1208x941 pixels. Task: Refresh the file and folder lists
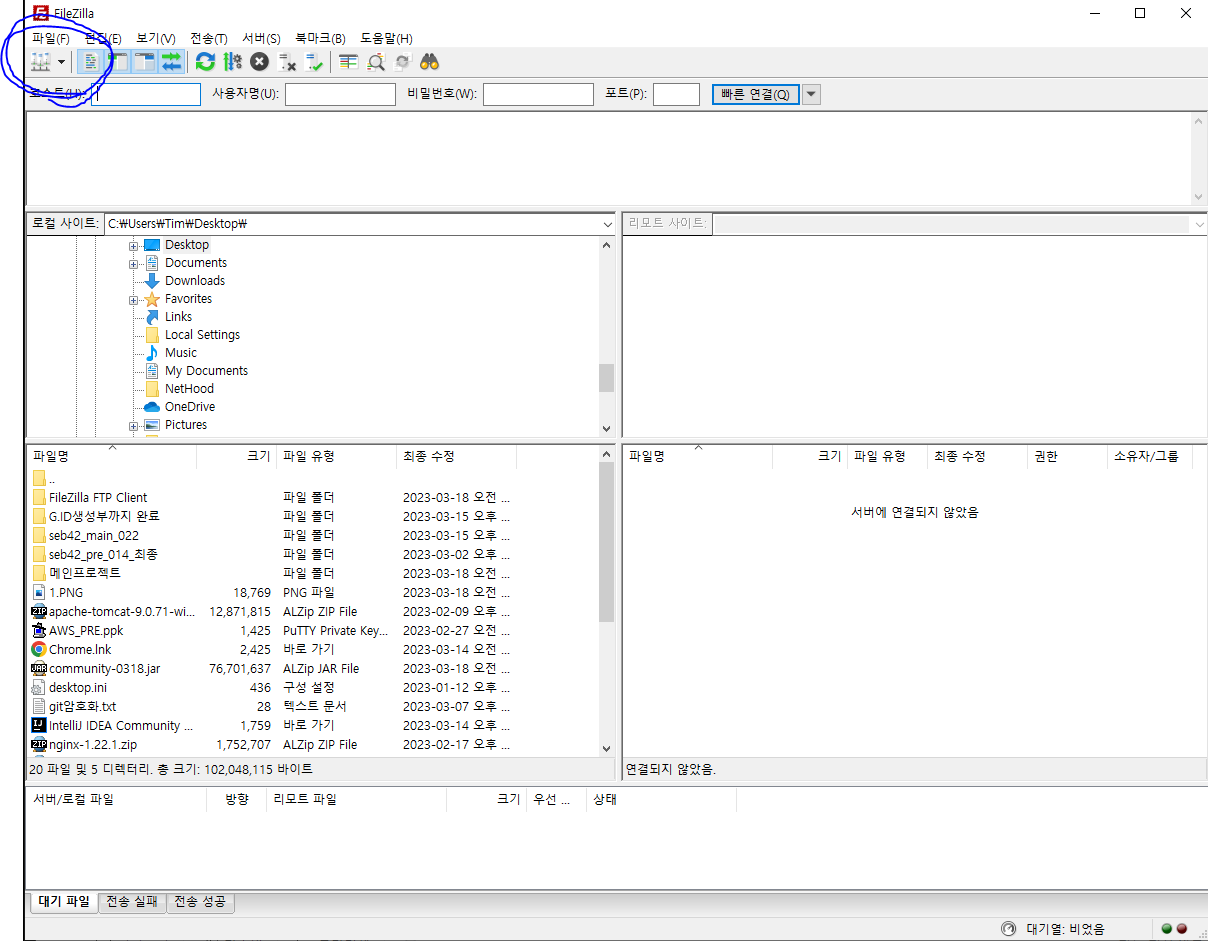[x=205, y=62]
